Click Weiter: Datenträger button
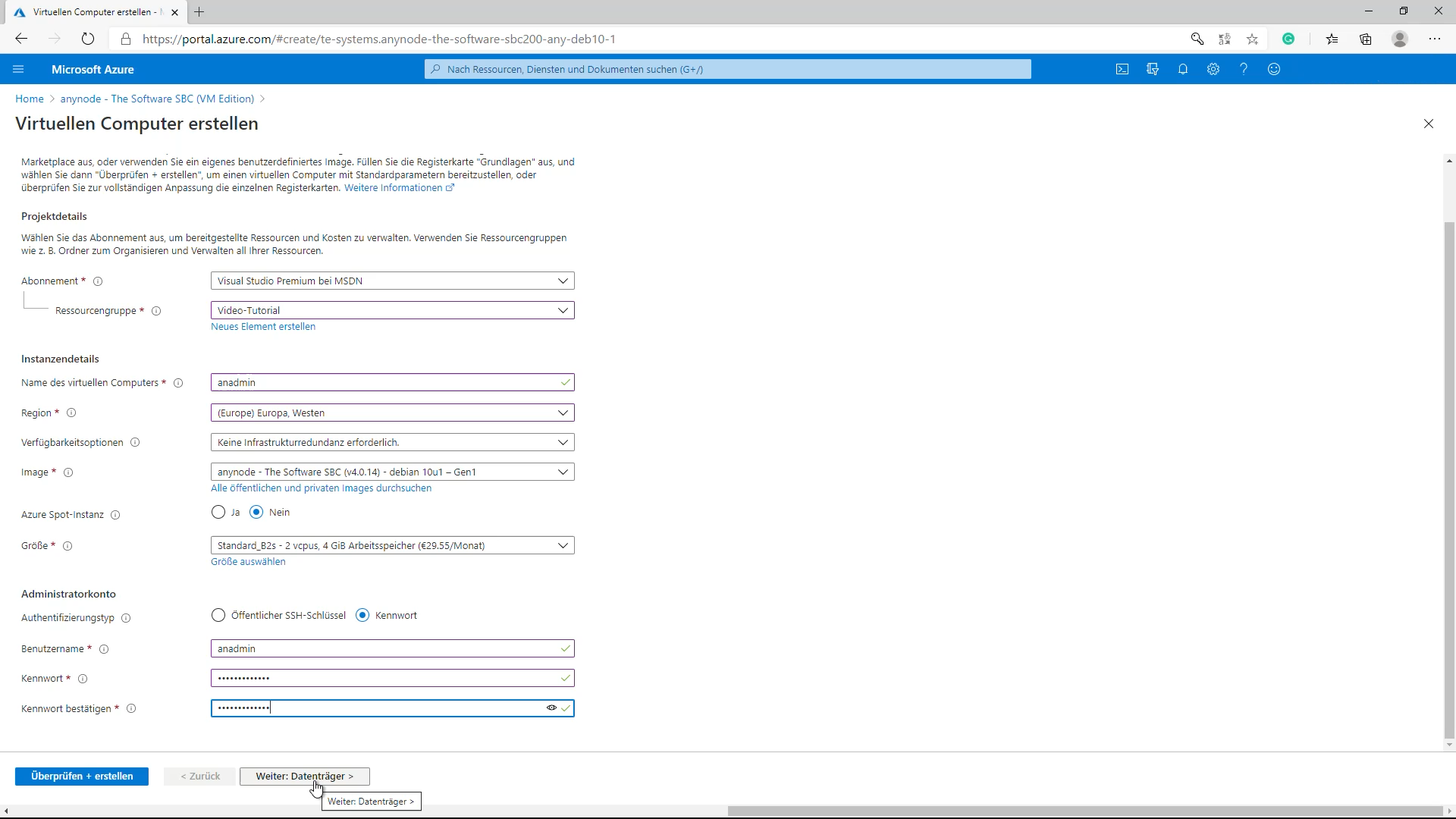This screenshot has width=1456, height=819. (305, 777)
